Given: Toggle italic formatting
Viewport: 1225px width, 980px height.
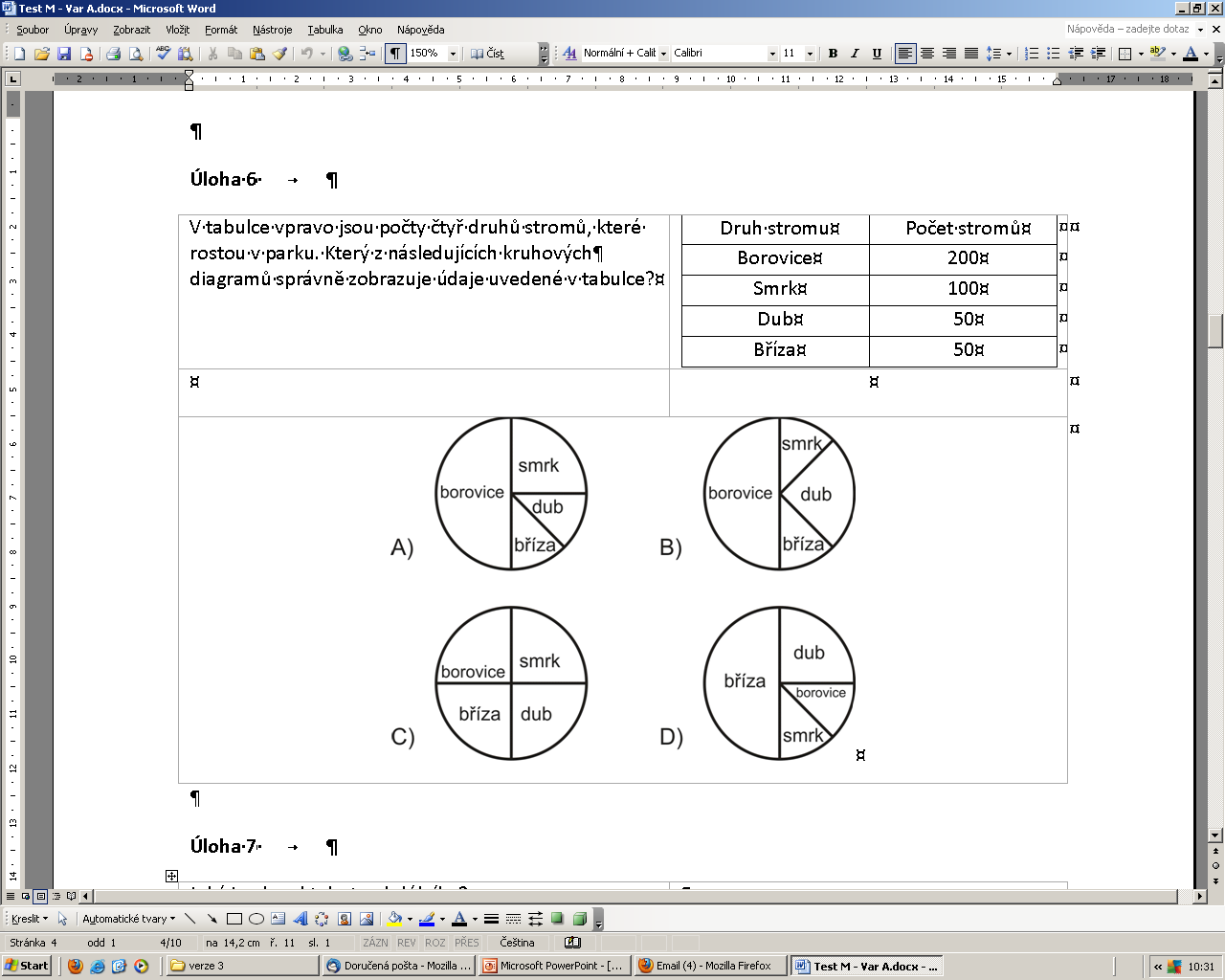Looking at the screenshot, I should pos(855,54).
